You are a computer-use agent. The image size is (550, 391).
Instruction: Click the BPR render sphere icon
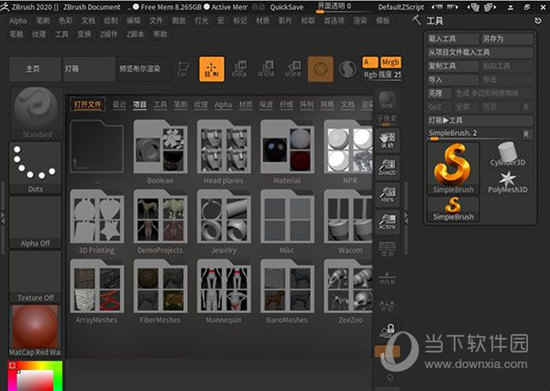387,100
